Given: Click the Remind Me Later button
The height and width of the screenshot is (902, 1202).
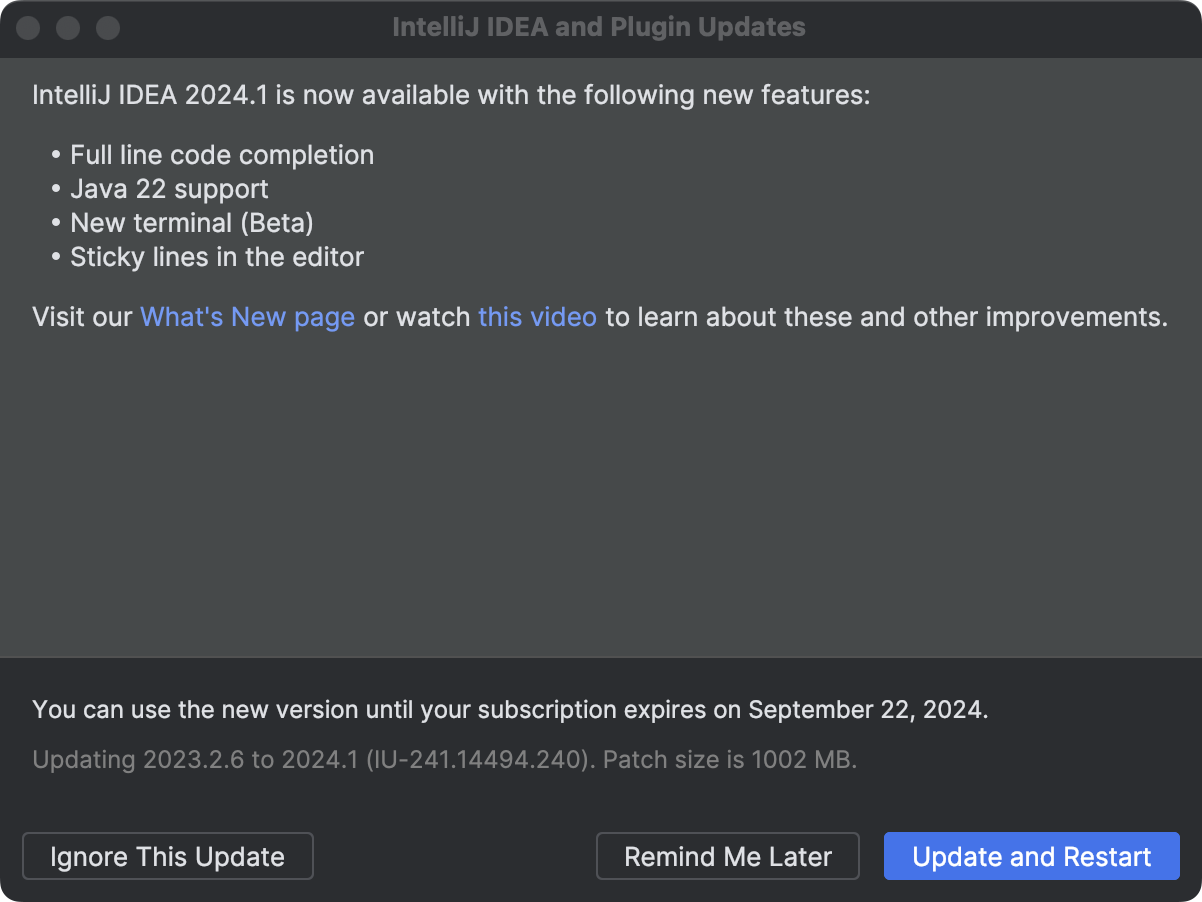Looking at the screenshot, I should (x=727, y=856).
